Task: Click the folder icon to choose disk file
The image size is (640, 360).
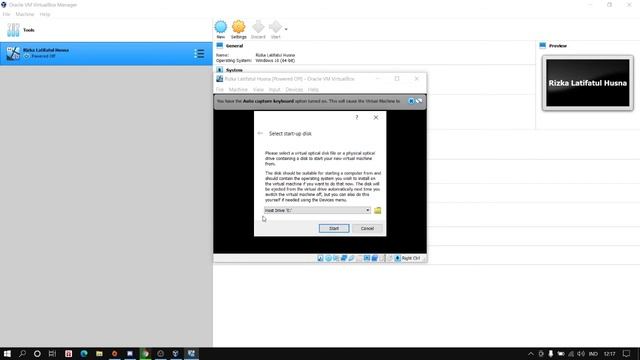Action: (x=378, y=210)
